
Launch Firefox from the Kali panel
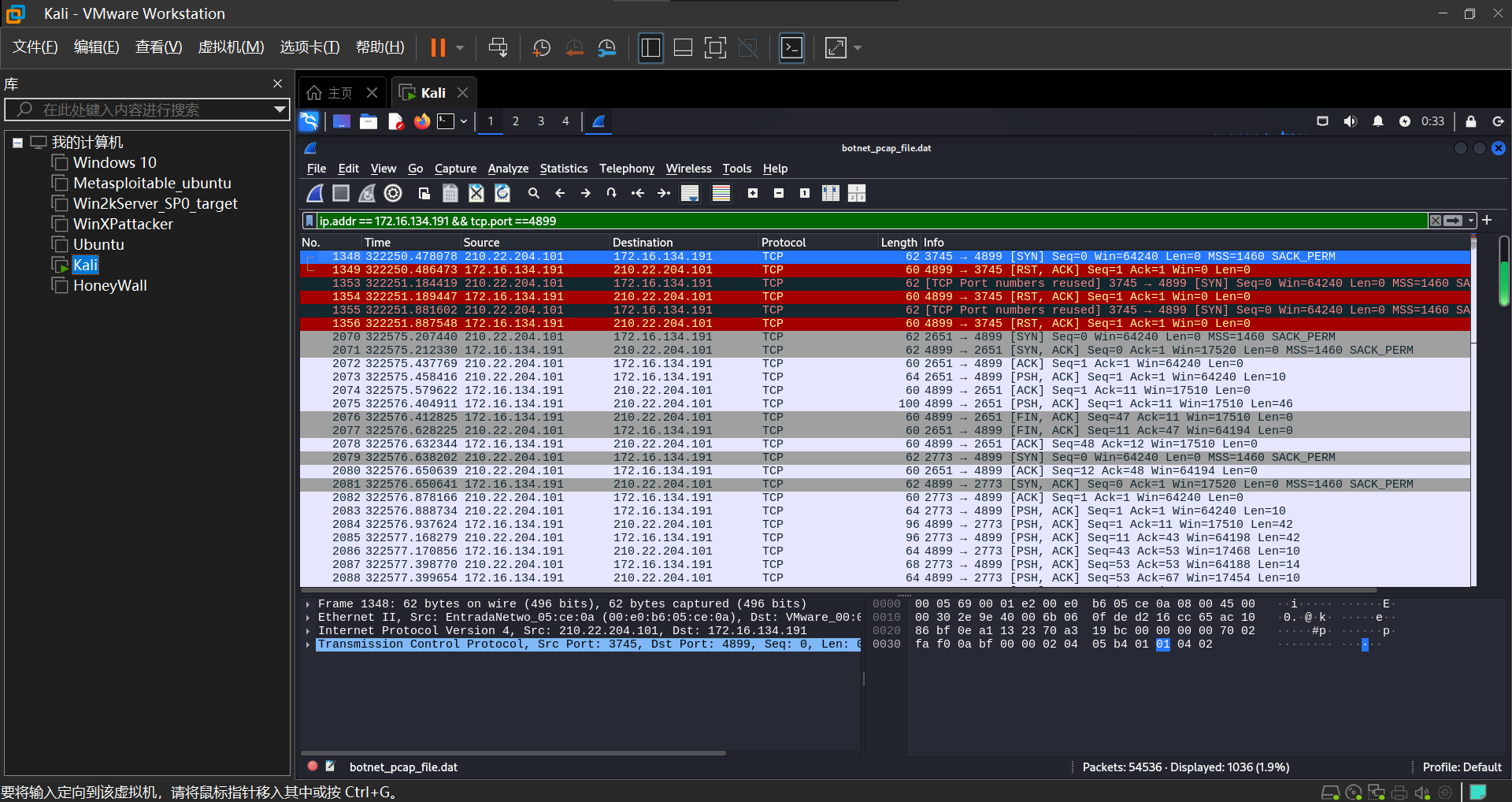click(422, 121)
